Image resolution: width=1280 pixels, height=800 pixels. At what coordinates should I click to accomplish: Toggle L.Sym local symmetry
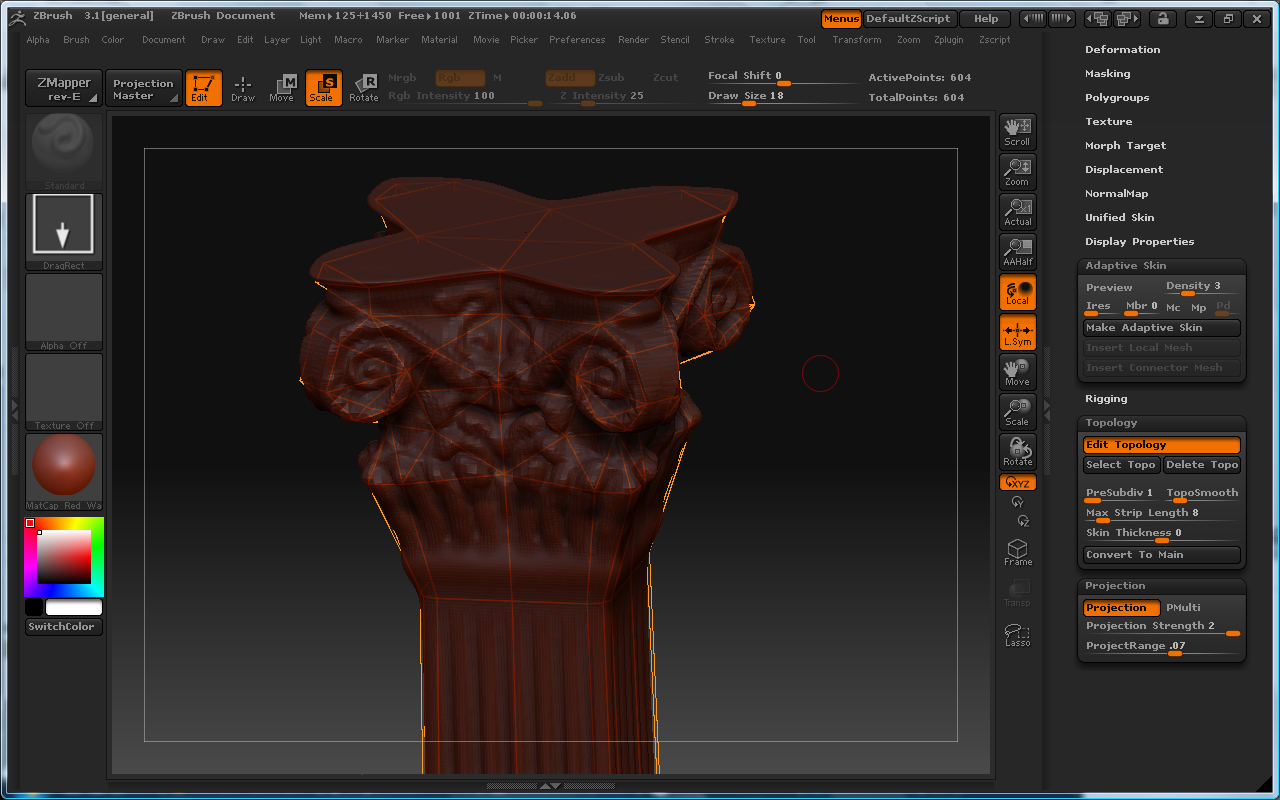1017,332
